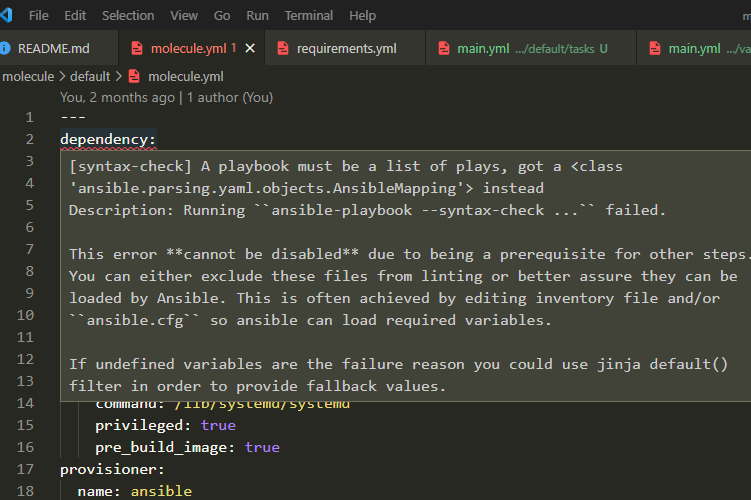Screen dimensions: 751x500
Task: Open the Selection menu
Action: (x=128, y=16)
